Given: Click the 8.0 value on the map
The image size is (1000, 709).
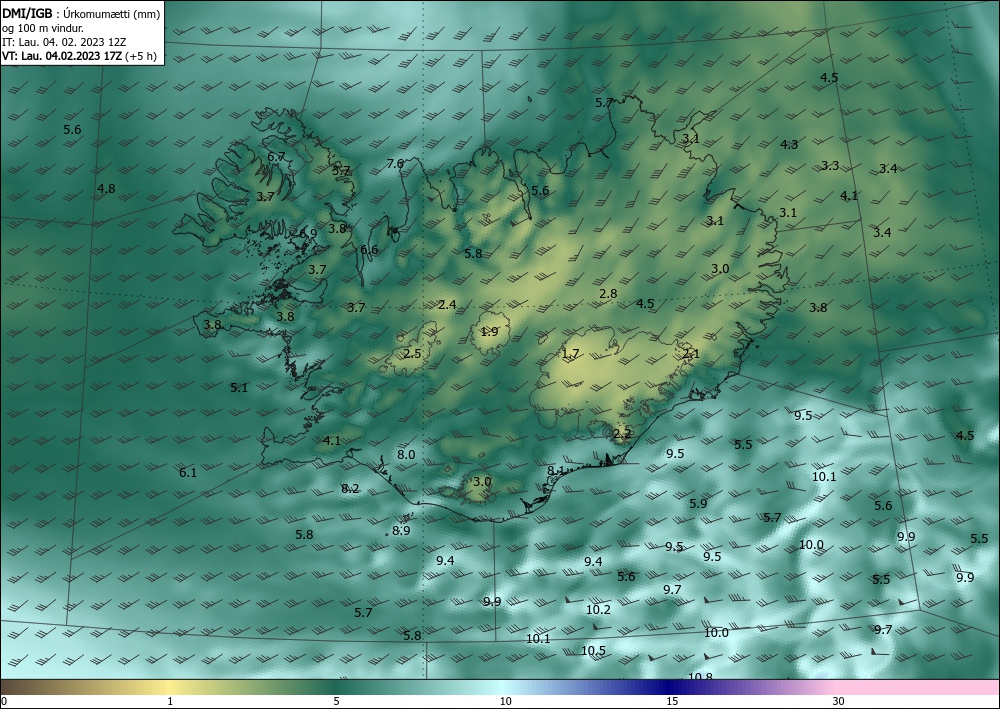Looking at the screenshot, I should [406, 455].
